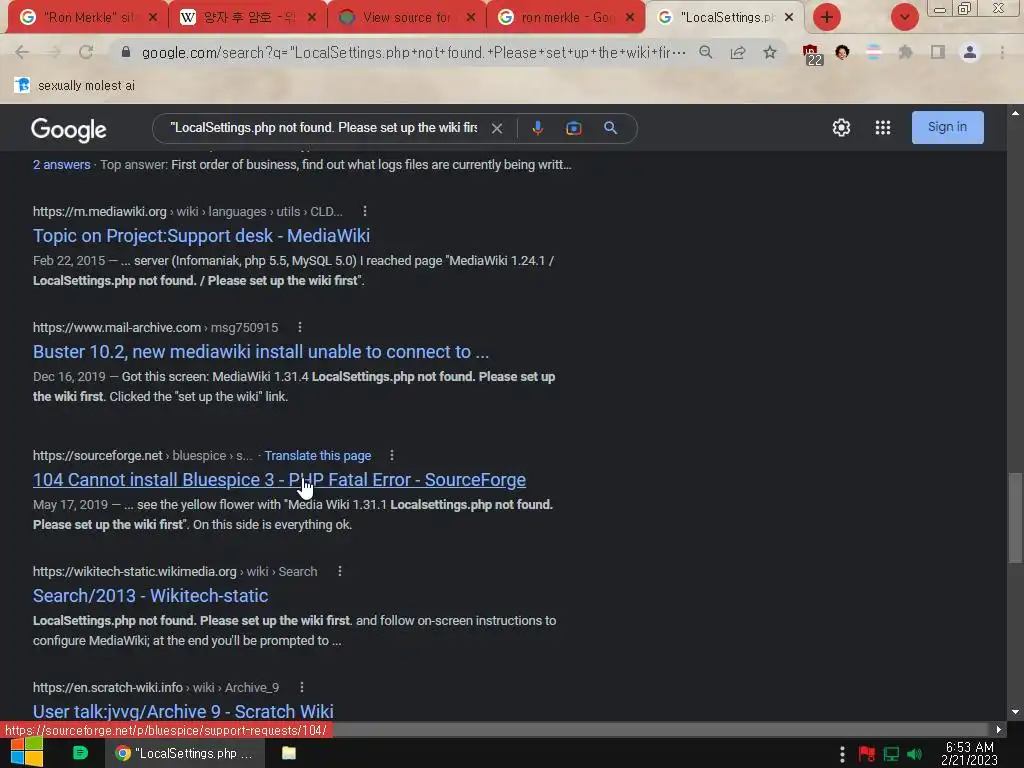Open the Chrome profile avatar
Screen dimensions: 1024x768
click(x=970, y=52)
